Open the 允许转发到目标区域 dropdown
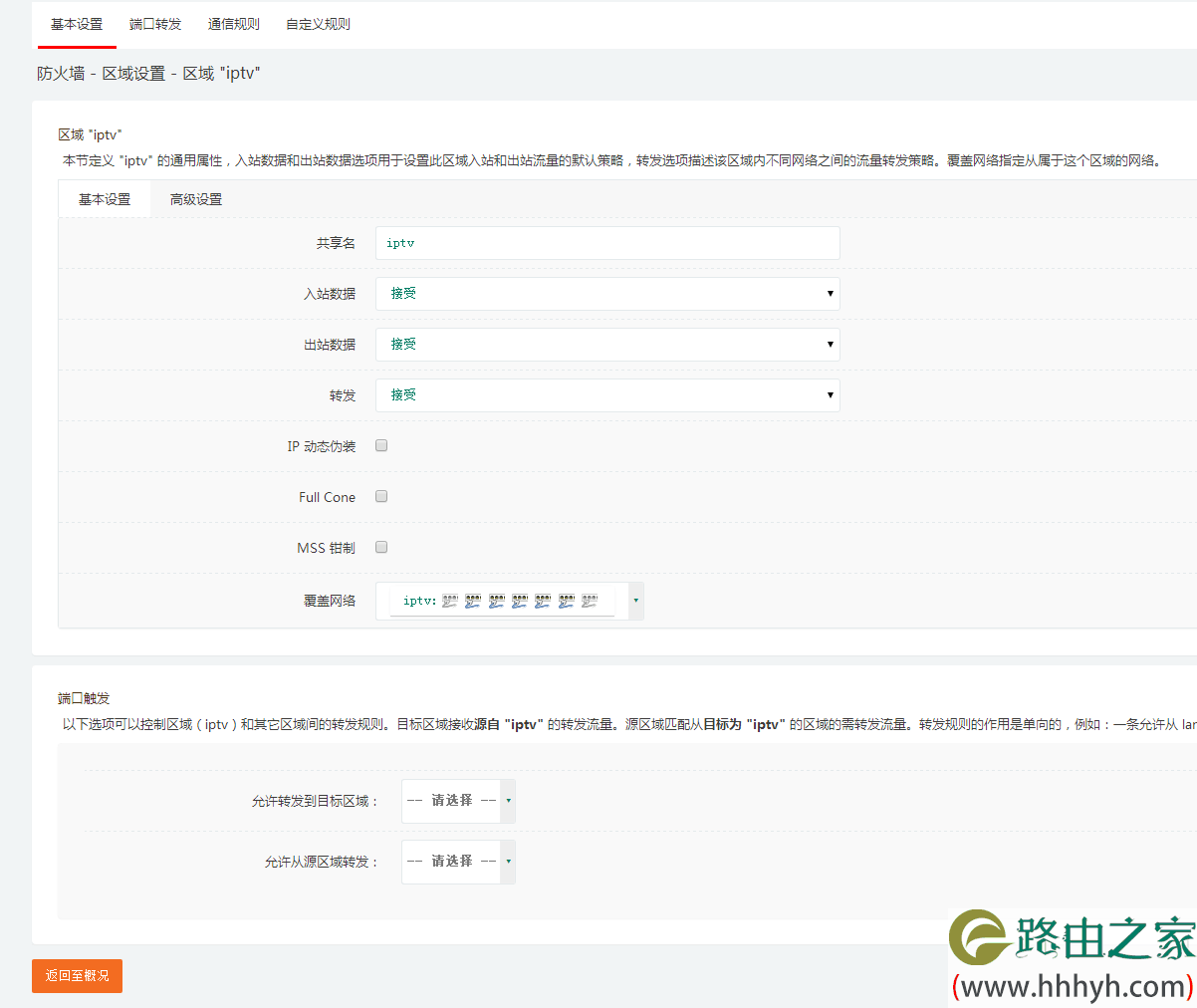Screen dimensions: 1197x1008 coord(458,801)
